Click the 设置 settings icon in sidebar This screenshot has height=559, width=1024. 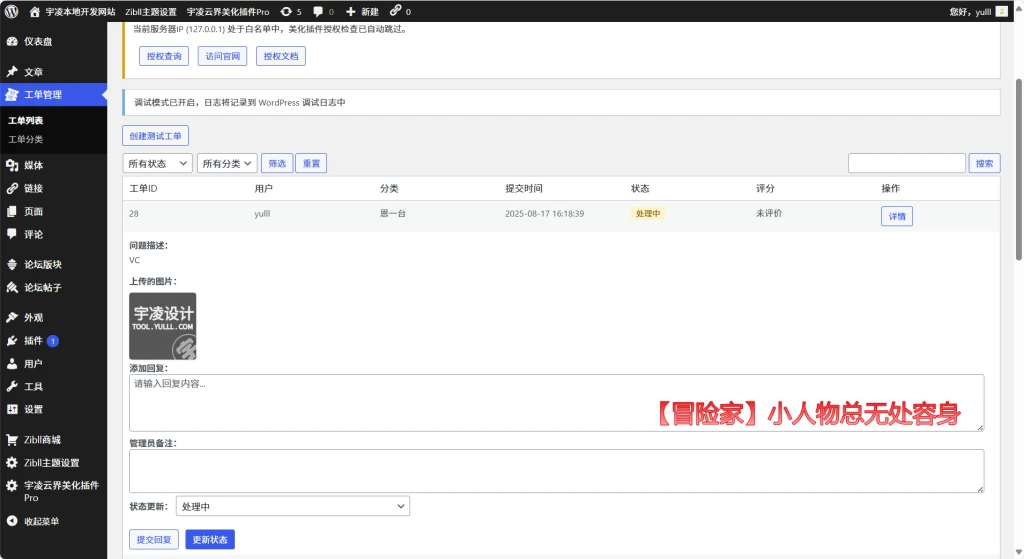point(12,409)
